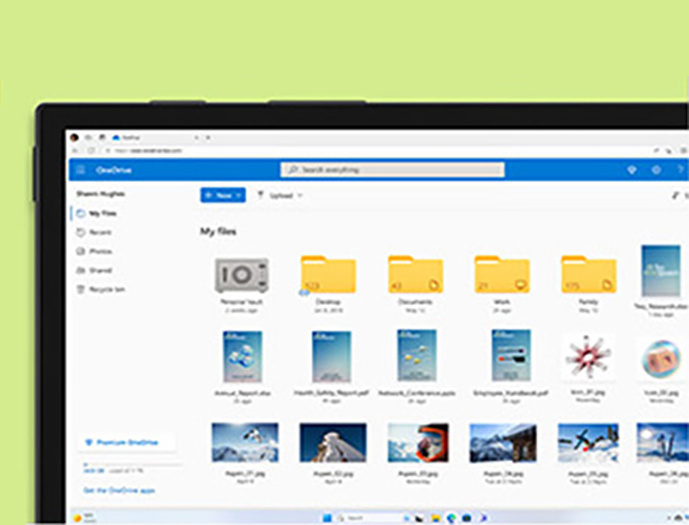Click the app launcher waffle icon
The height and width of the screenshot is (525, 689).
pyautogui.click(x=81, y=170)
